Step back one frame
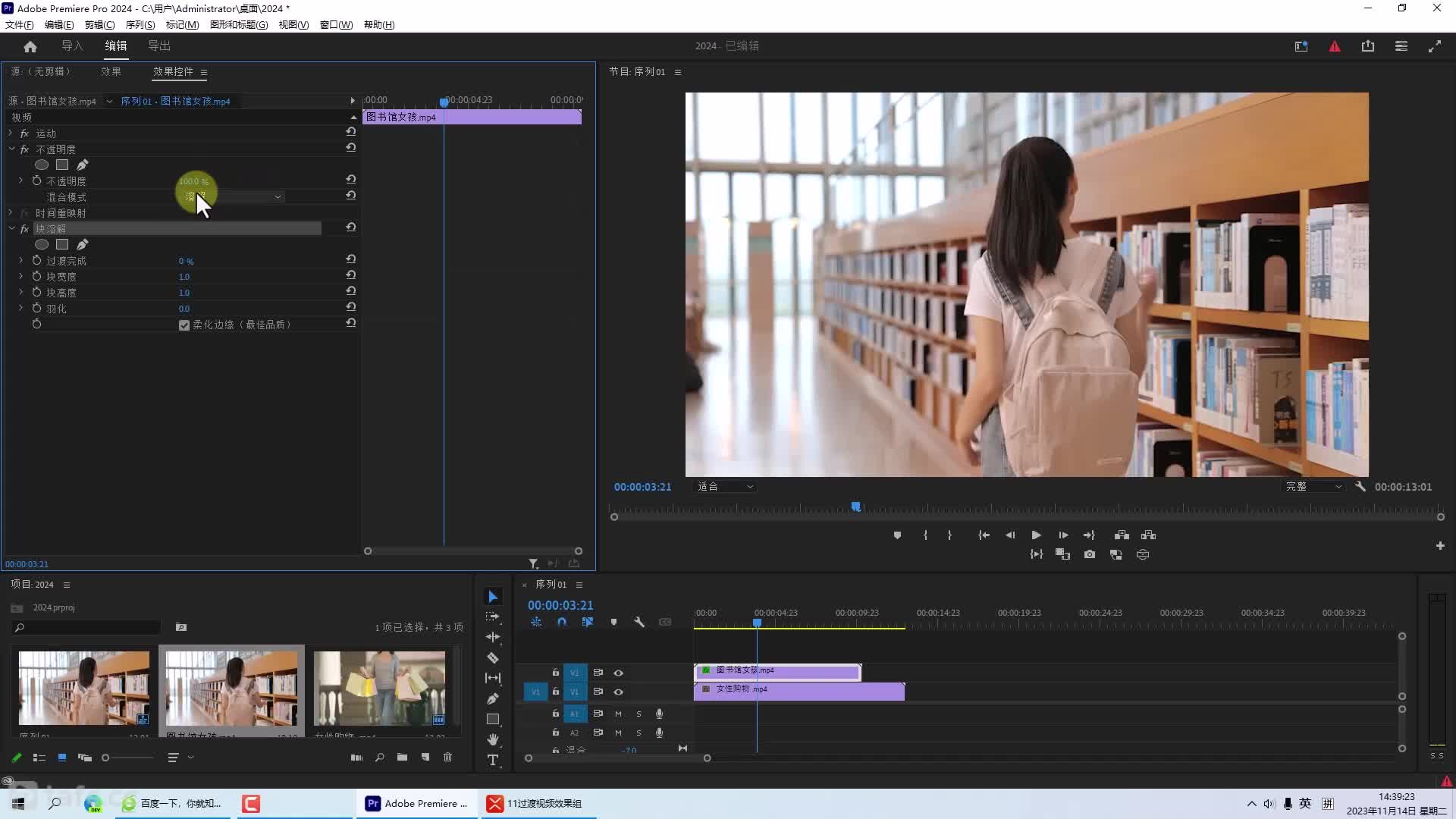 pyautogui.click(x=1010, y=535)
